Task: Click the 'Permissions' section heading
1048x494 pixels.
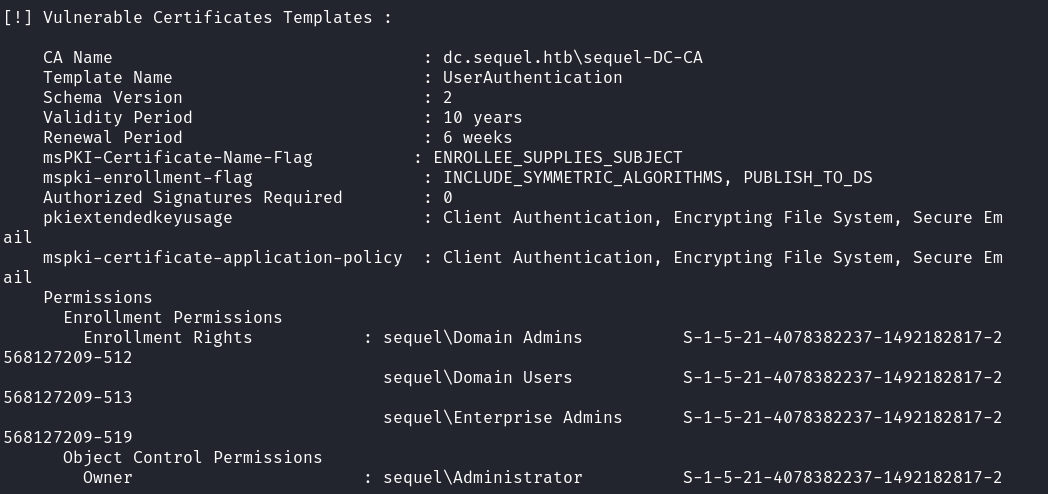Action: pos(97,297)
